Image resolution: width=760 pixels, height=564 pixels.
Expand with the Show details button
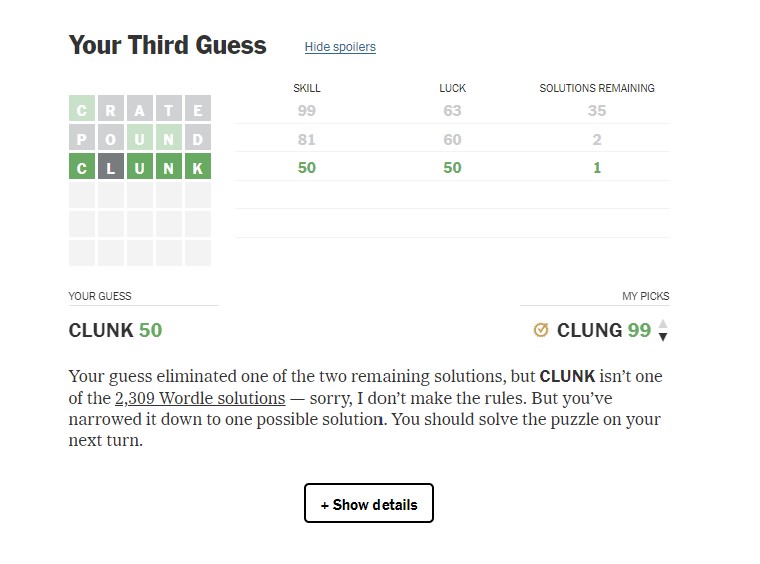(x=368, y=504)
